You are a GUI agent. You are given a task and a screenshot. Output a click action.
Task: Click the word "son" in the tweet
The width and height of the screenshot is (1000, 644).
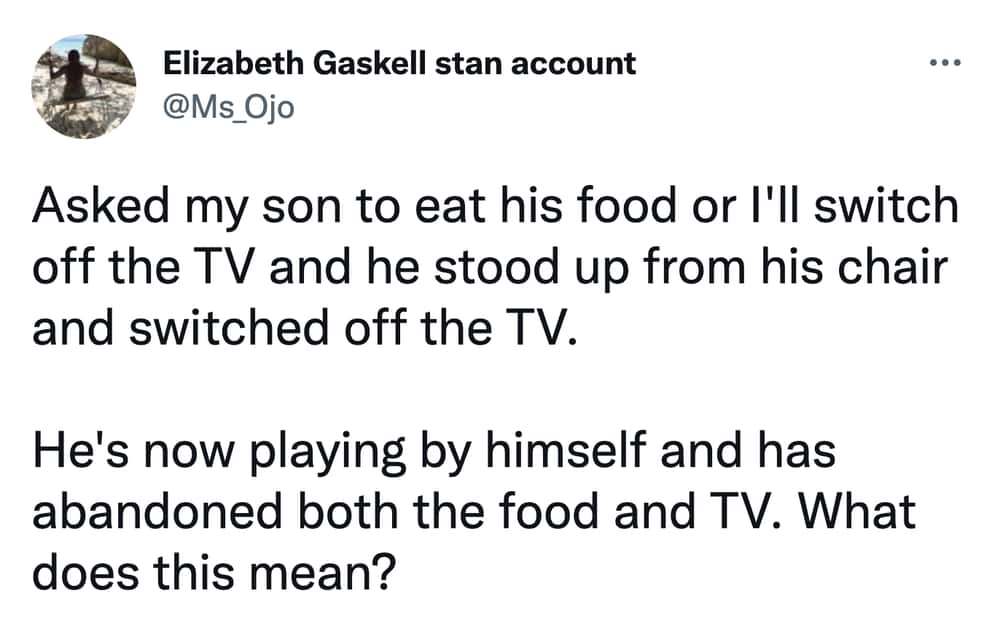[296, 209]
